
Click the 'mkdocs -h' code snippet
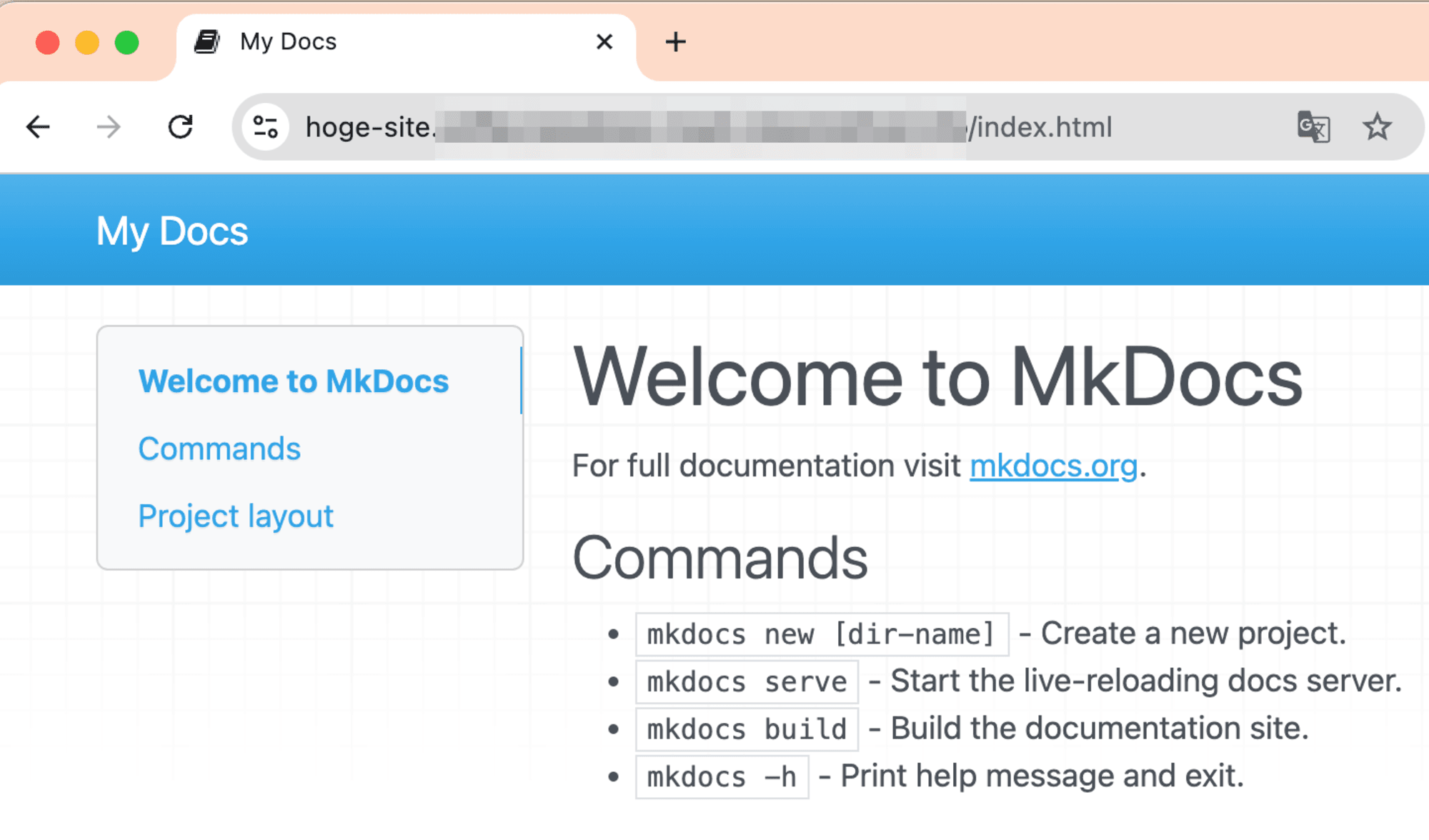click(722, 777)
